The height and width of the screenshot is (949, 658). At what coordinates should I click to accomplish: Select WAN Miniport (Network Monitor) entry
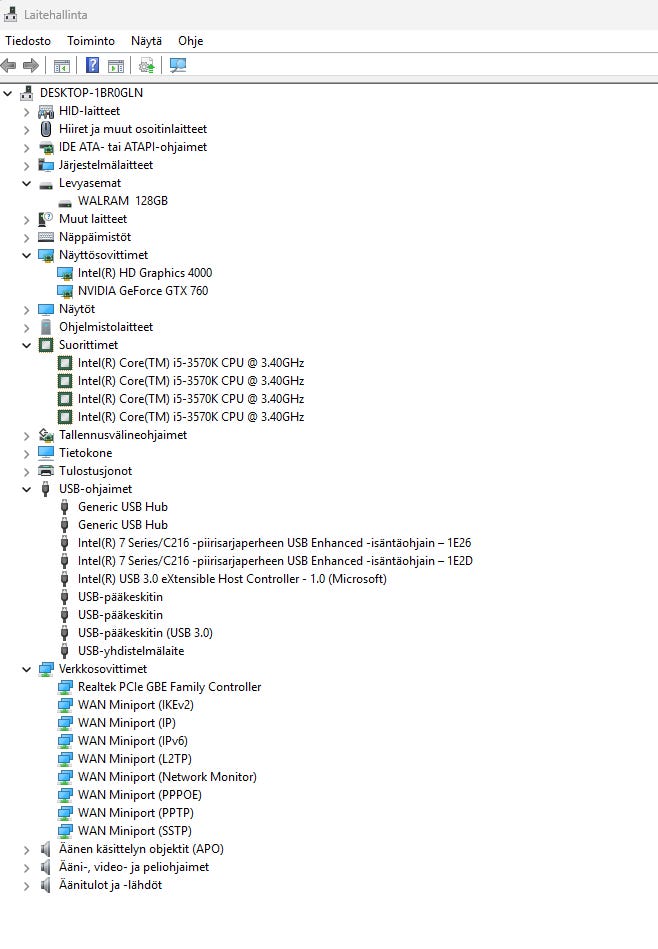[x=167, y=777]
